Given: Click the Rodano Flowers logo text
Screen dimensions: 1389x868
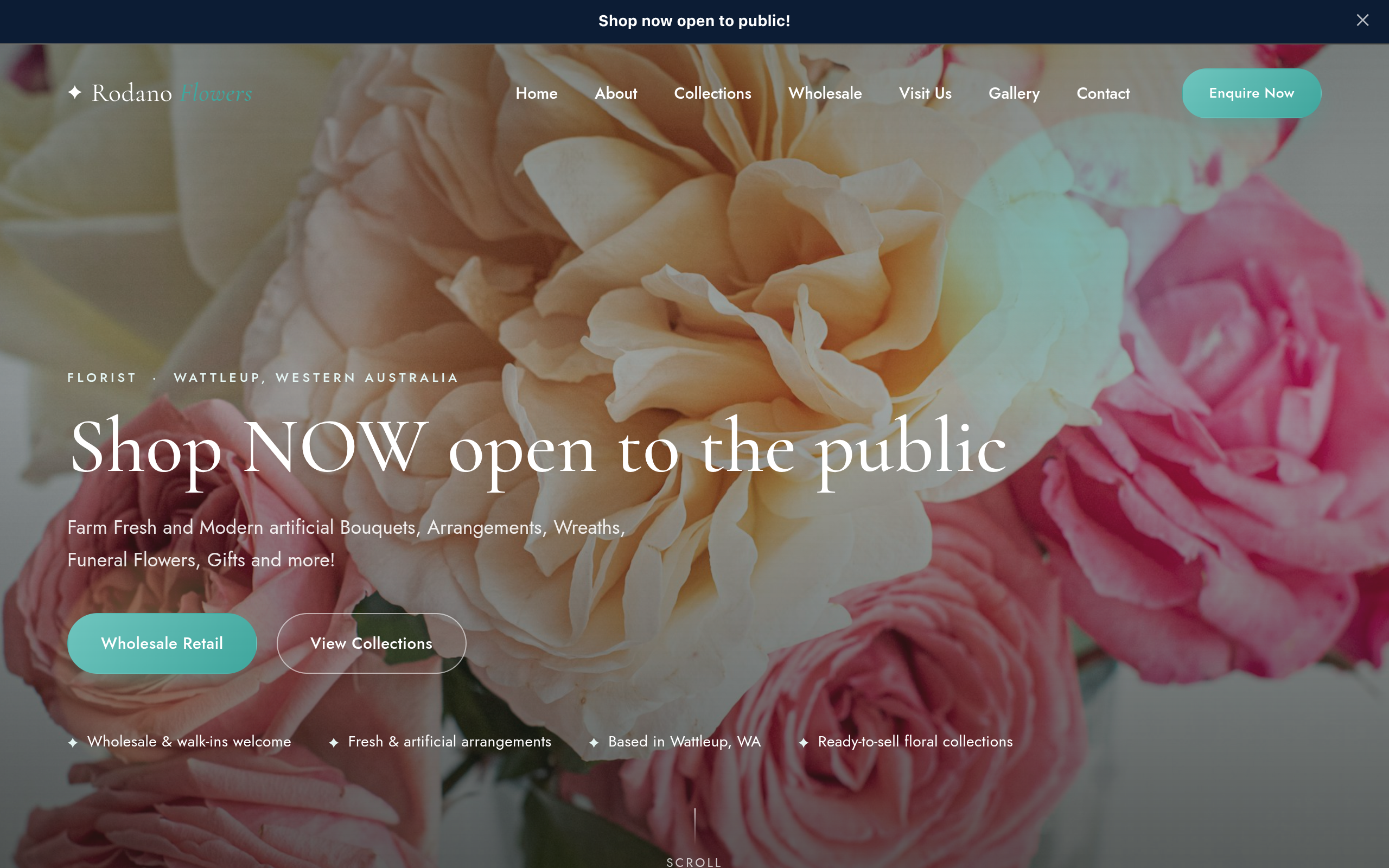Looking at the screenshot, I should (x=171, y=93).
